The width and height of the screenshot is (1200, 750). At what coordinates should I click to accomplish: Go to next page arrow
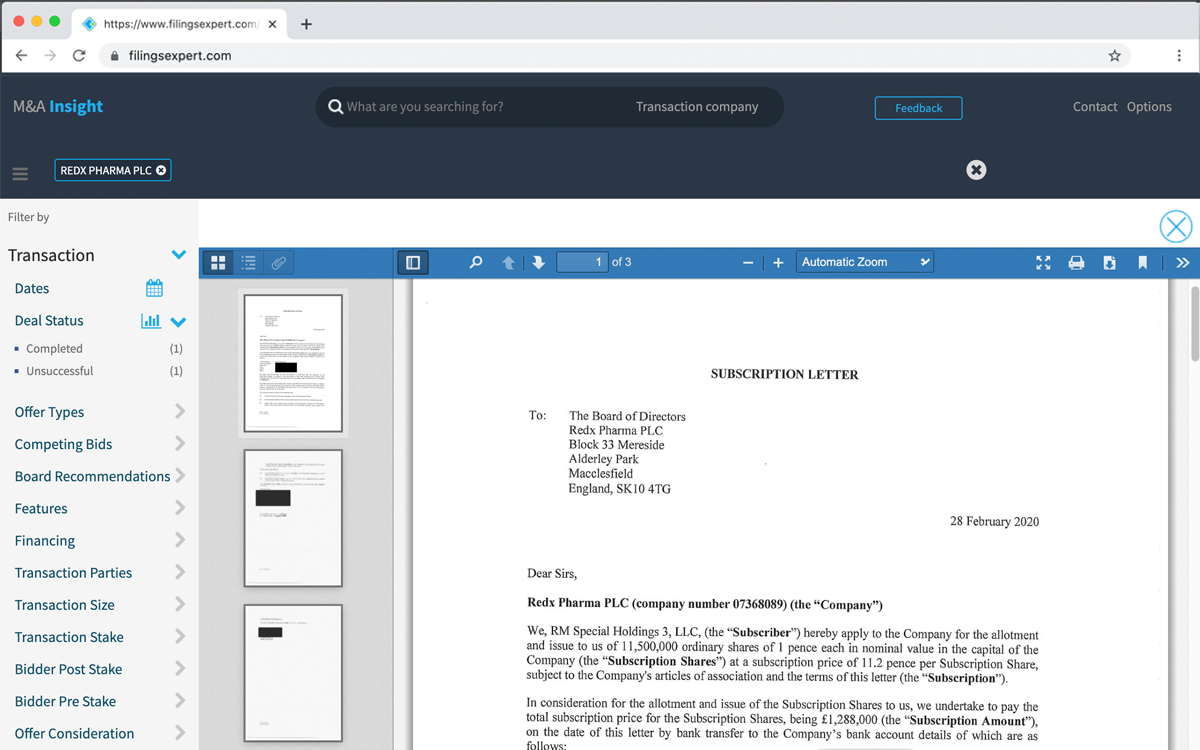pos(538,263)
